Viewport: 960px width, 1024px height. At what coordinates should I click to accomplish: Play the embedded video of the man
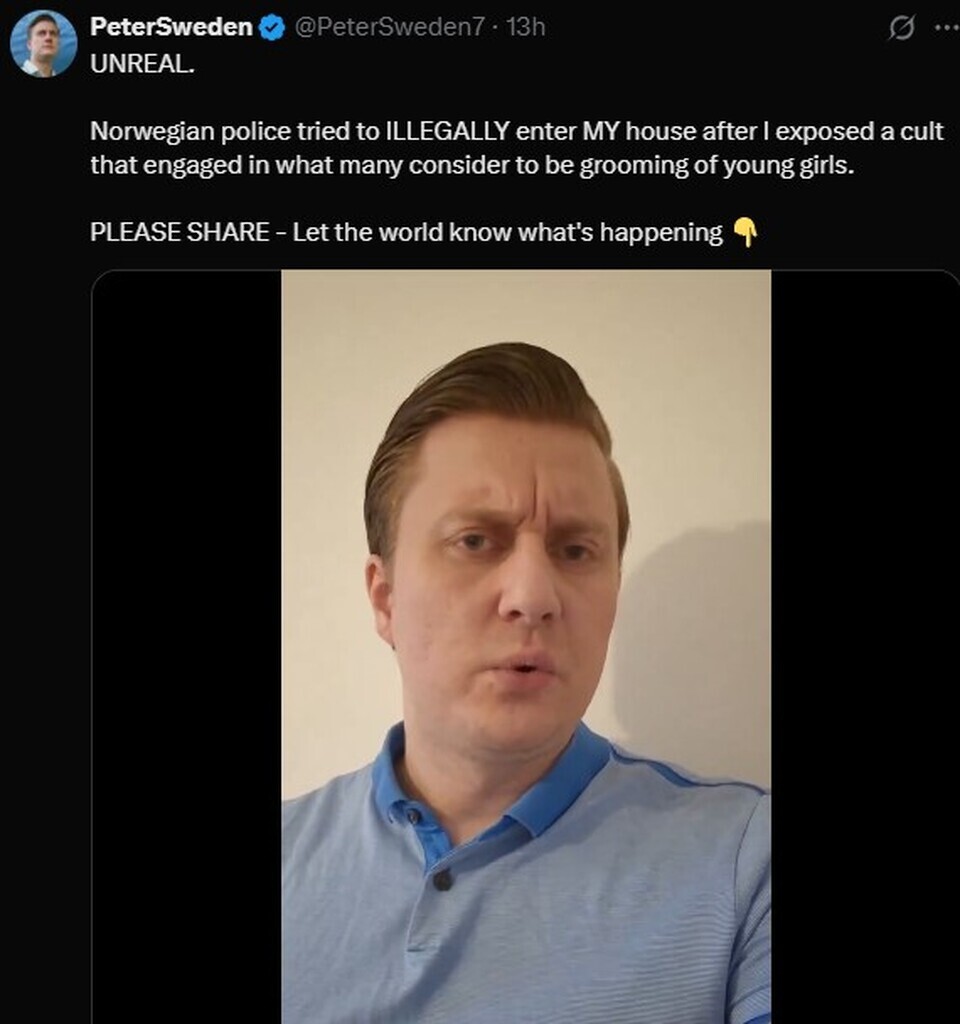point(526,647)
